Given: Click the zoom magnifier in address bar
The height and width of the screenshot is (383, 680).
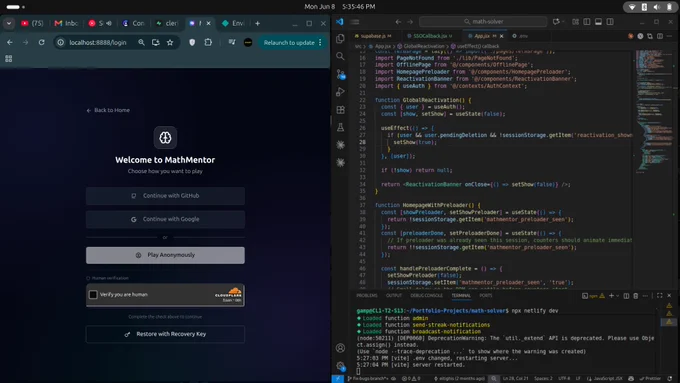Looking at the screenshot, I should point(141,43).
